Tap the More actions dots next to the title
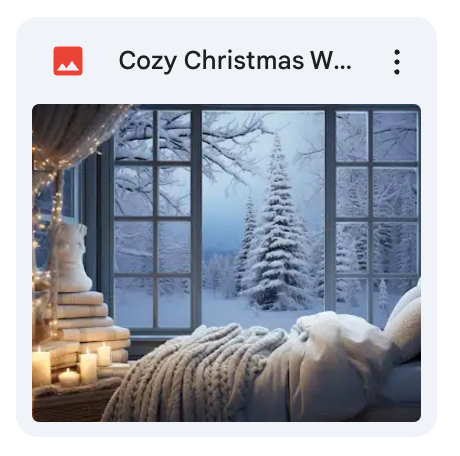The image size is (460, 456). [x=396, y=62]
